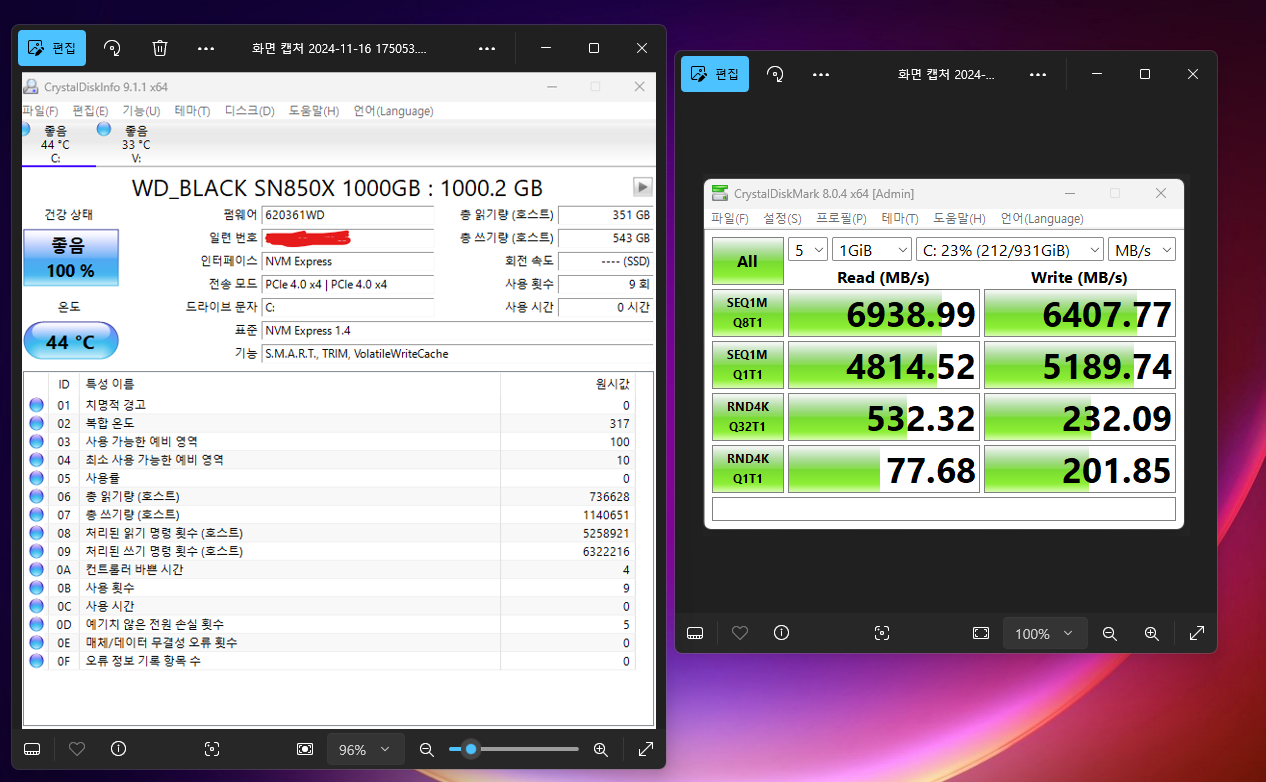Show file info for CrystalDiskInfo image

coord(119,749)
